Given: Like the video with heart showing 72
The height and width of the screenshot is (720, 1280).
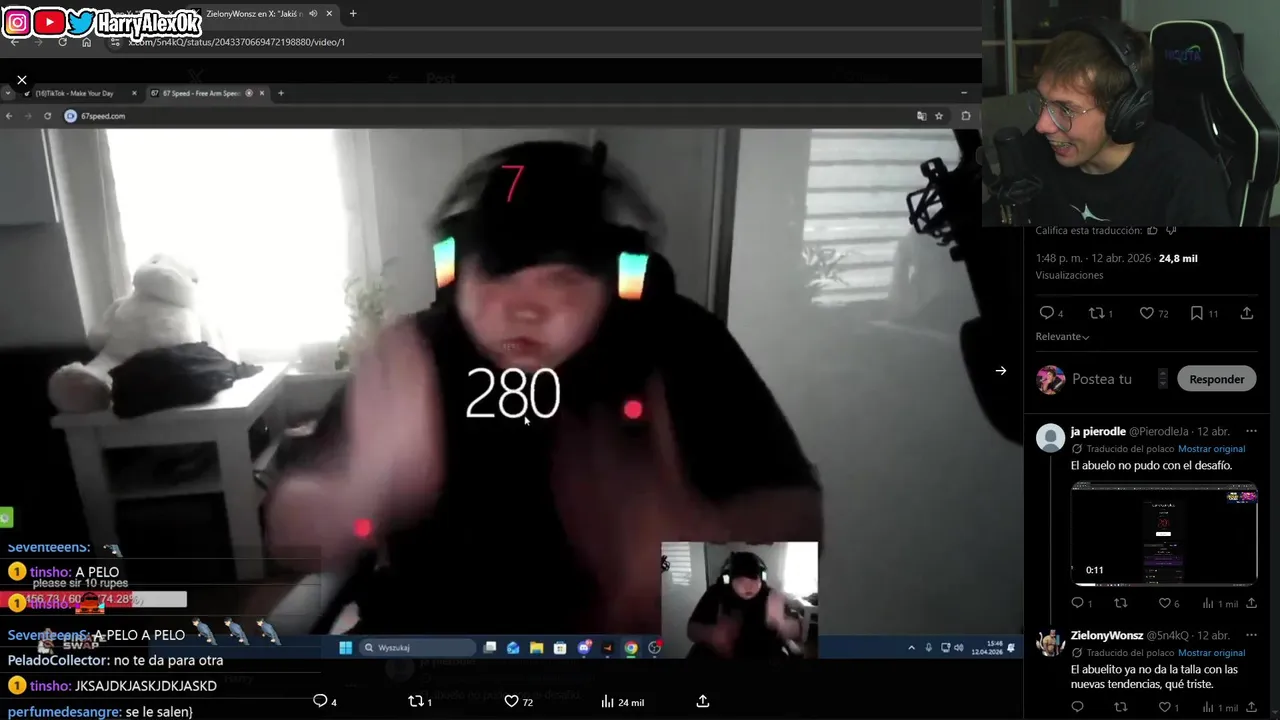Looking at the screenshot, I should [511, 701].
